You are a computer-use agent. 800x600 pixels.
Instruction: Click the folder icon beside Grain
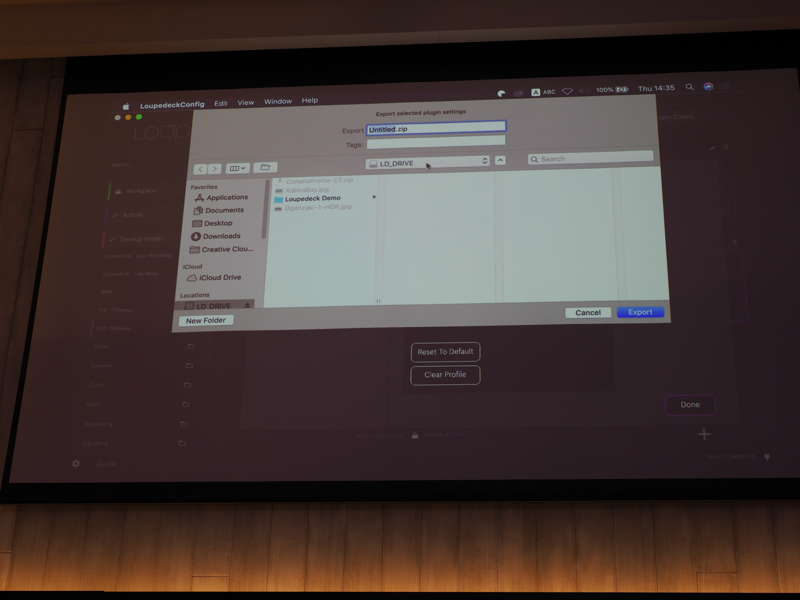(x=186, y=404)
